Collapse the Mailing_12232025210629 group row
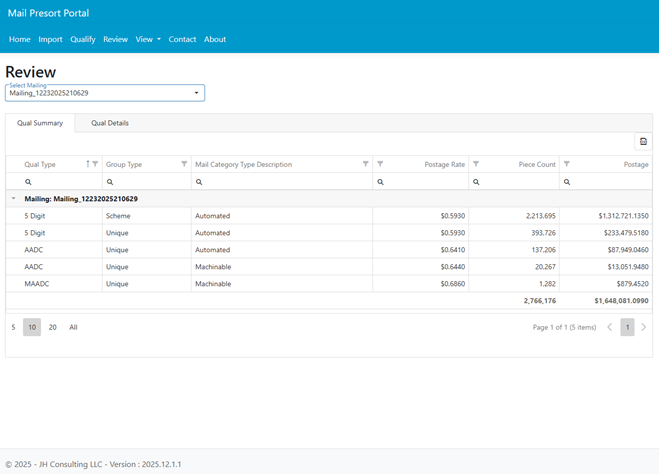This screenshot has height=474, width=659. [14, 199]
